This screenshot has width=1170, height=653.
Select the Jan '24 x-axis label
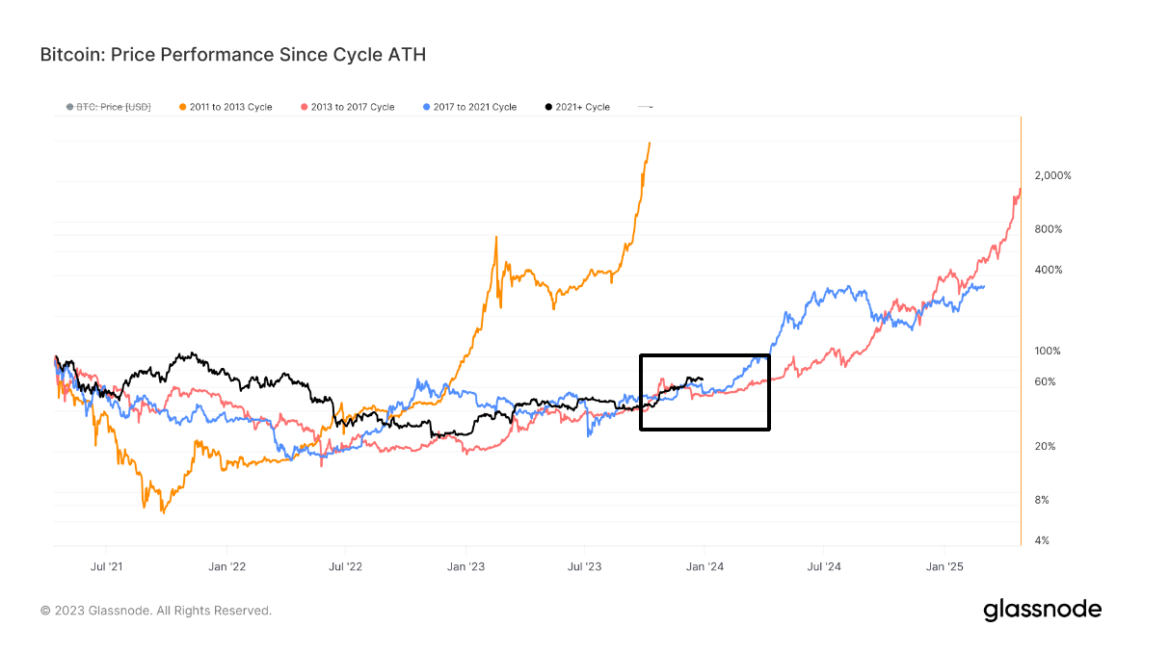pyautogui.click(x=704, y=566)
